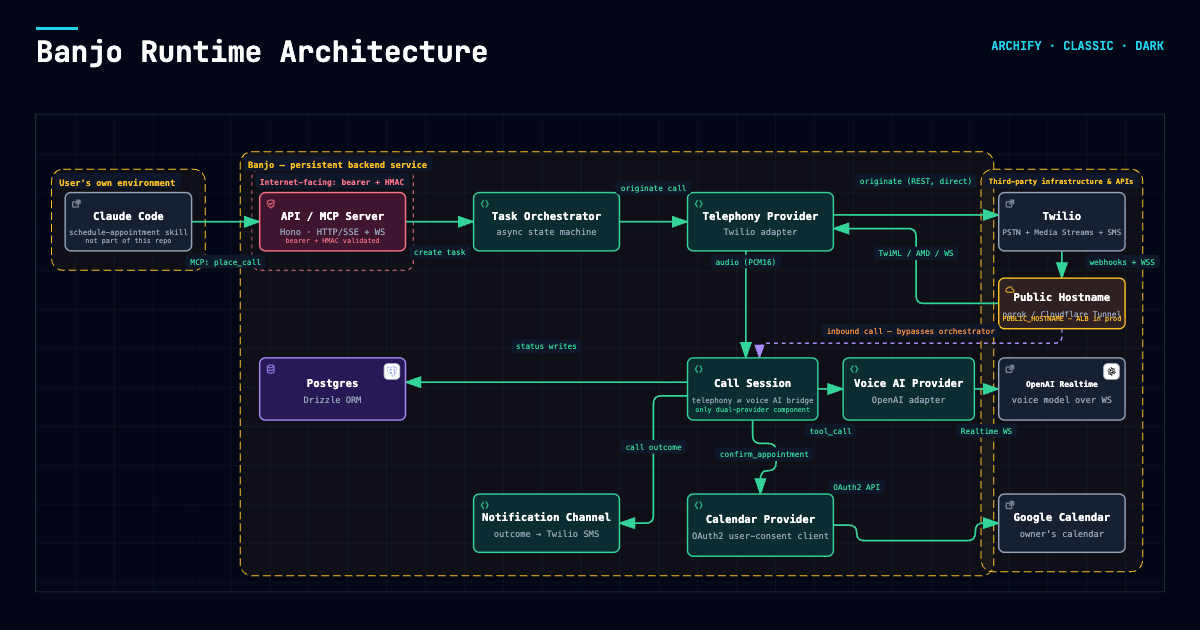Click the code-brackets icon on Task Orchestrator
Viewport: 1200px width, 630px height.
coord(485,203)
